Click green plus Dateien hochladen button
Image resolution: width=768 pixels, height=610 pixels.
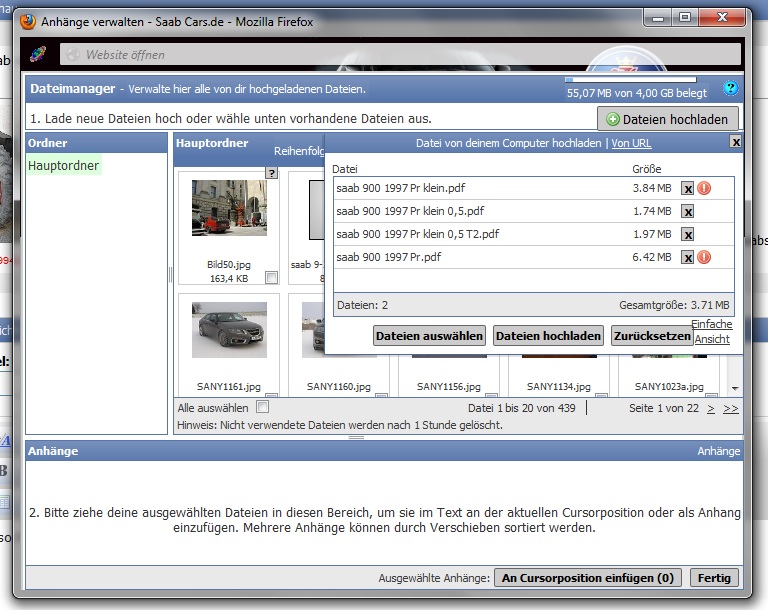pos(668,119)
